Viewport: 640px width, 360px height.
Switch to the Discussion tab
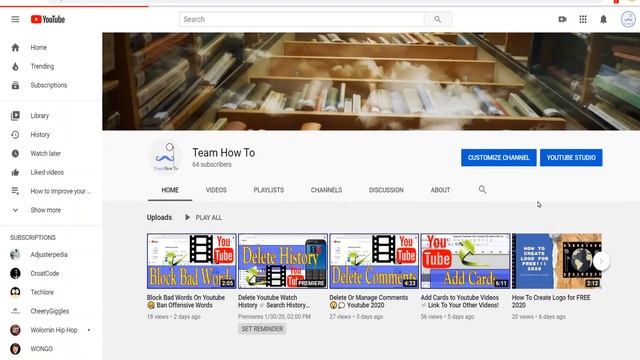tap(386, 190)
